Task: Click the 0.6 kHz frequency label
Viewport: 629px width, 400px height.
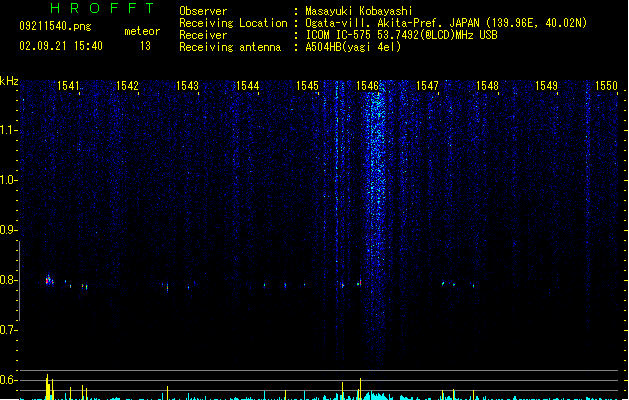Action: pyautogui.click(x=8, y=380)
